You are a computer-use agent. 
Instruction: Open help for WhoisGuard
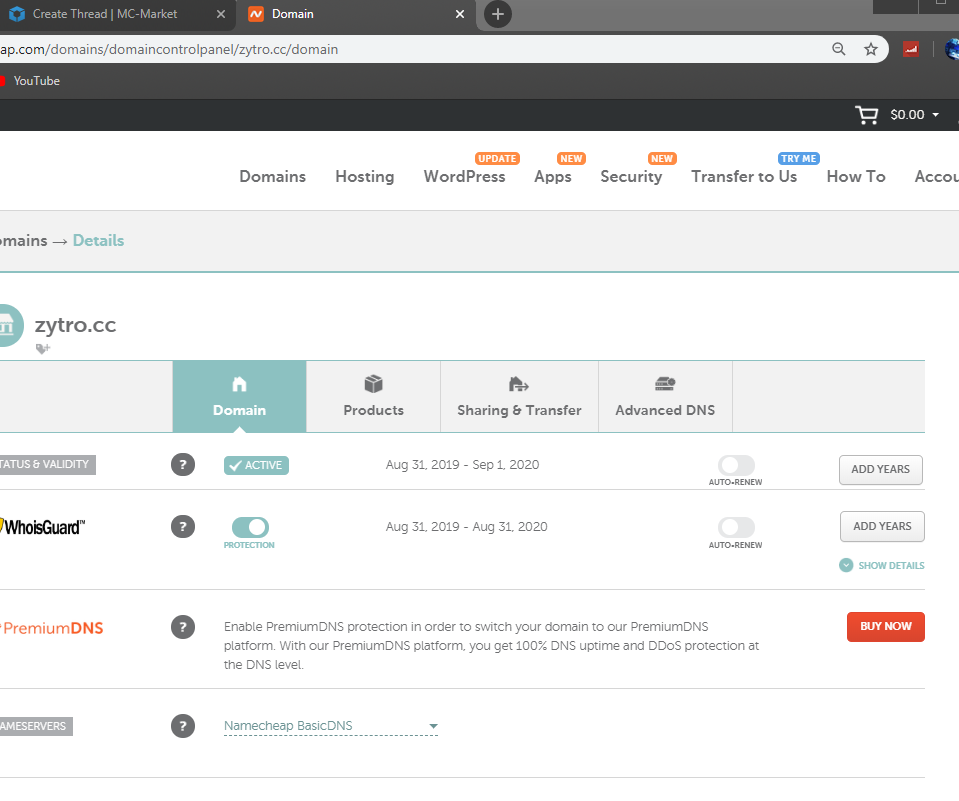pos(183,526)
